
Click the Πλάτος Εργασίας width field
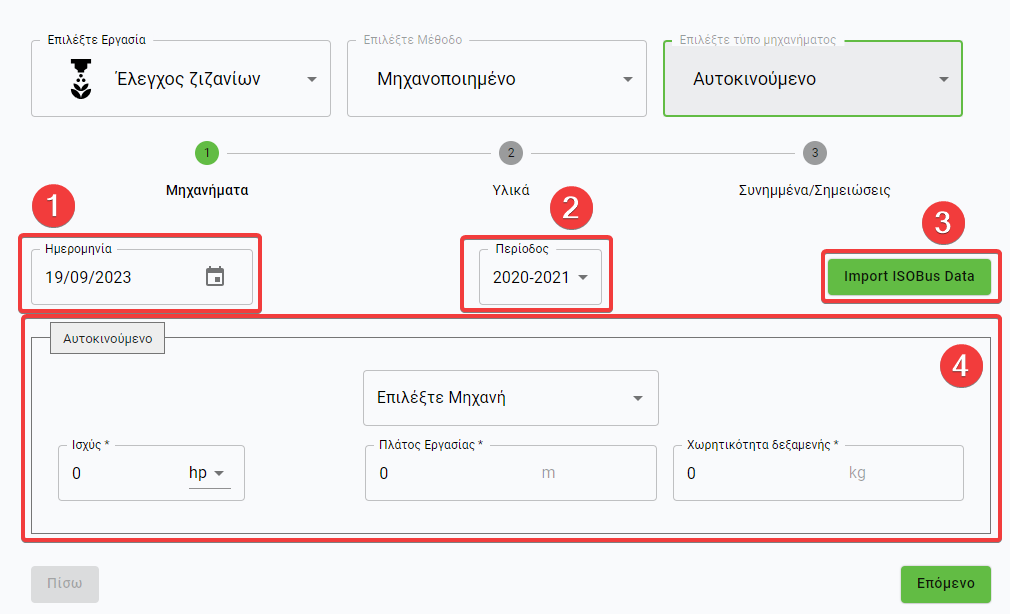click(x=450, y=473)
